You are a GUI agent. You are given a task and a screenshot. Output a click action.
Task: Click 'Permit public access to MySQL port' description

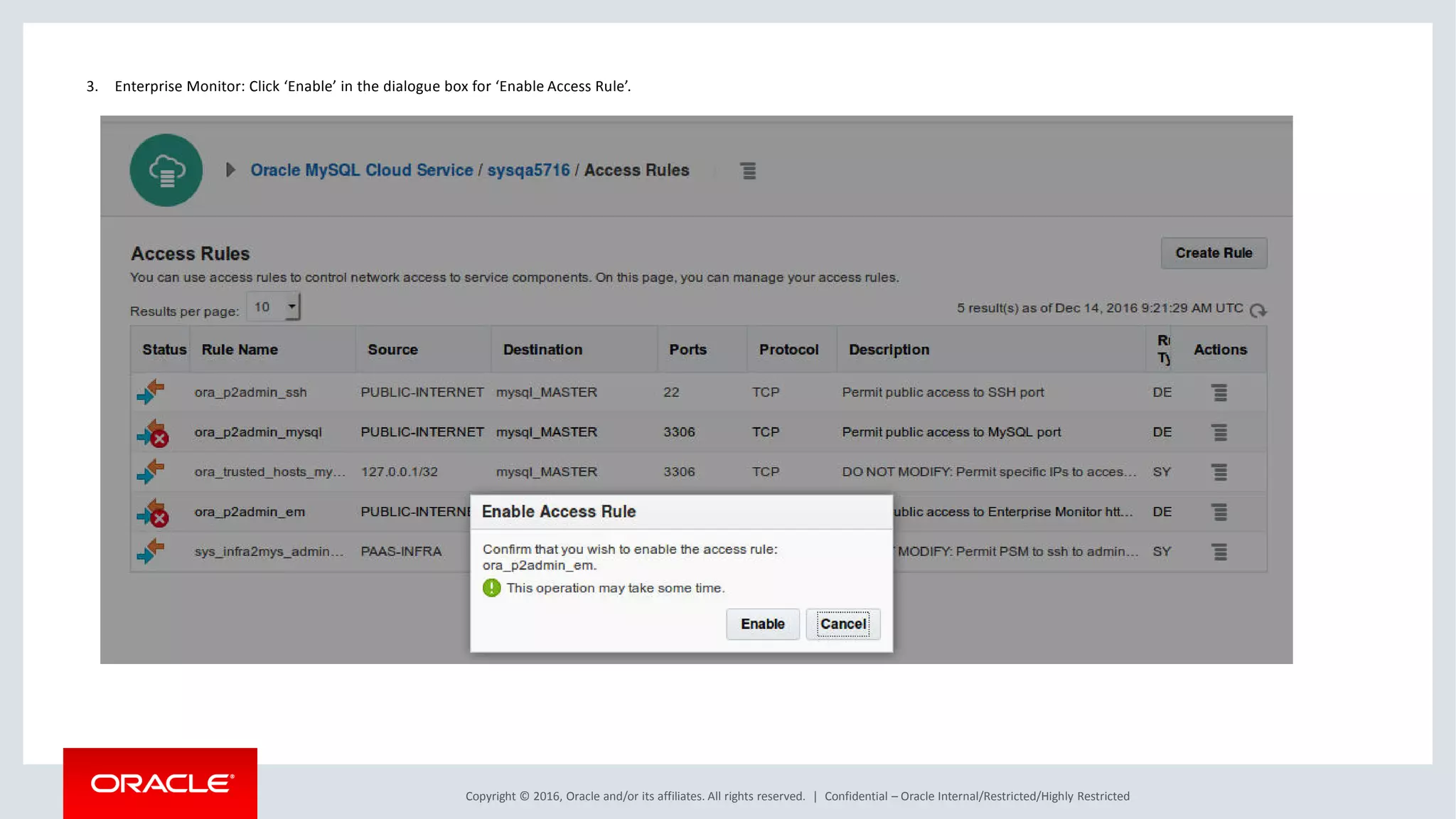click(951, 432)
